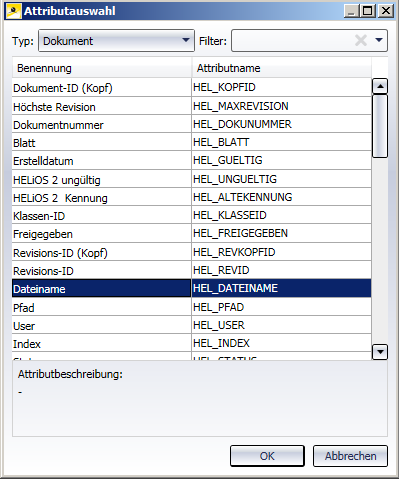Clear the filter using the X icon
Image resolution: width=399 pixels, height=479 pixels.
point(361,40)
